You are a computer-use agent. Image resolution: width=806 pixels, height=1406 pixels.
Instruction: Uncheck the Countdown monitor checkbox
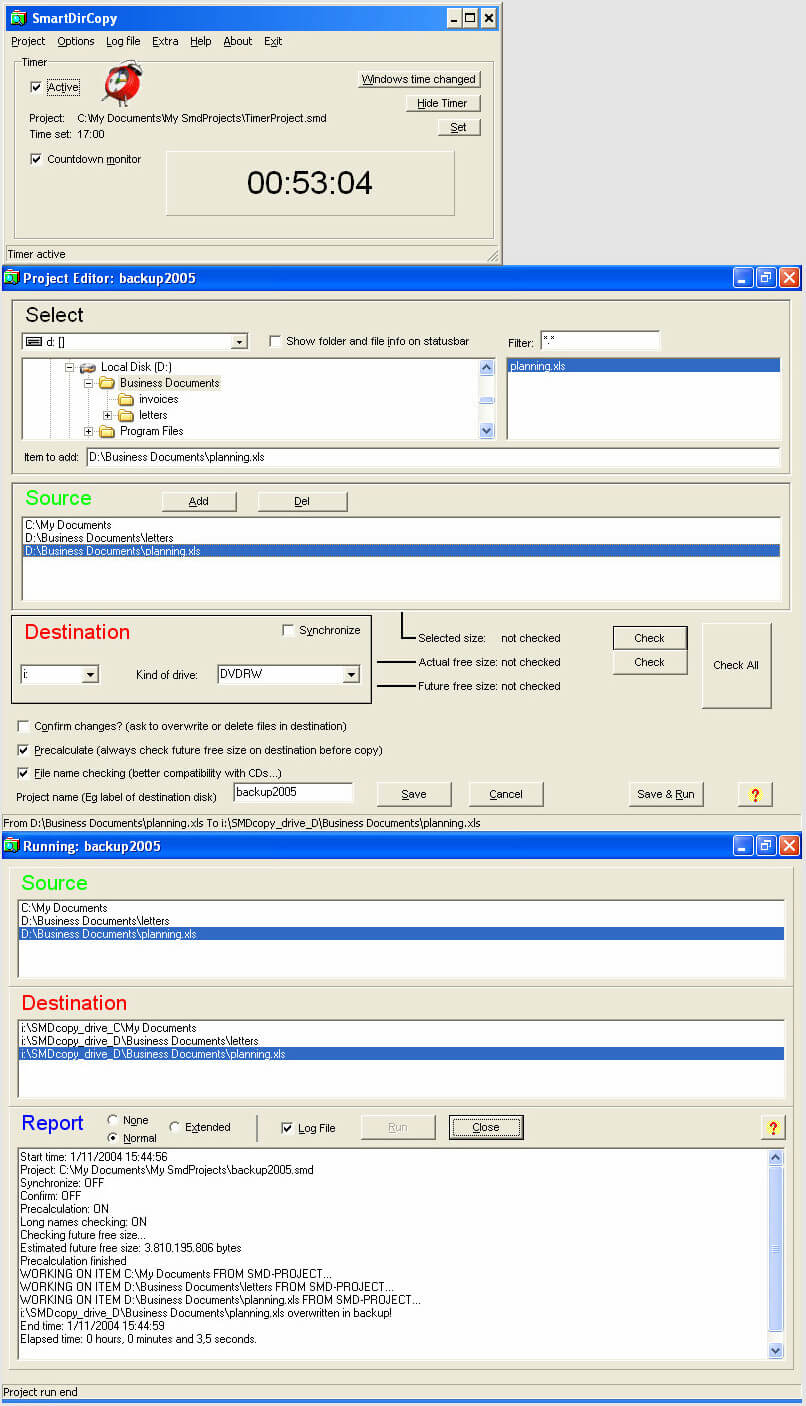36,159
